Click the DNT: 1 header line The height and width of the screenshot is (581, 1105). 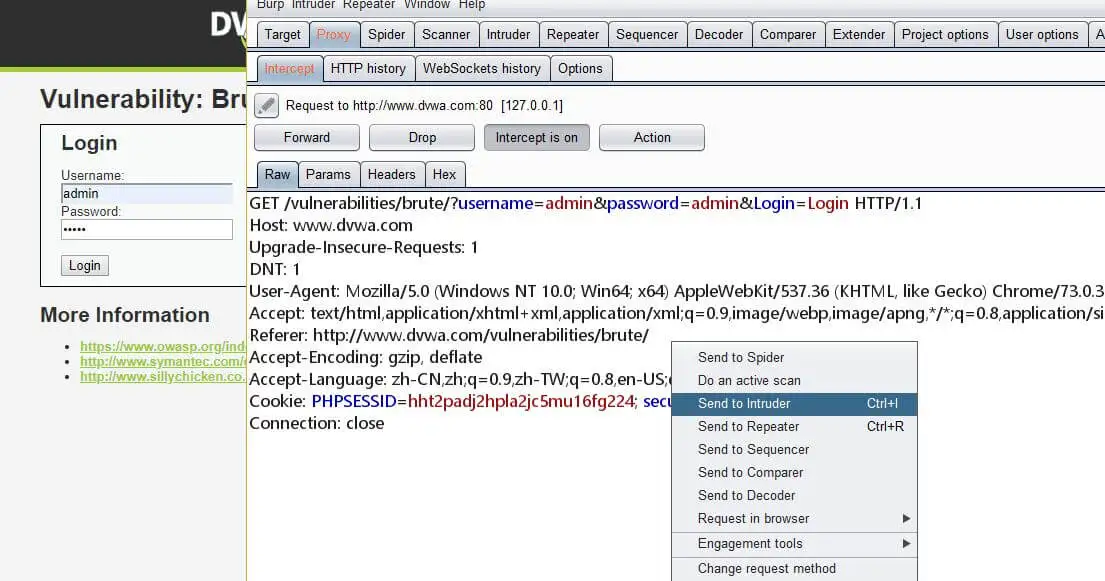275,269
